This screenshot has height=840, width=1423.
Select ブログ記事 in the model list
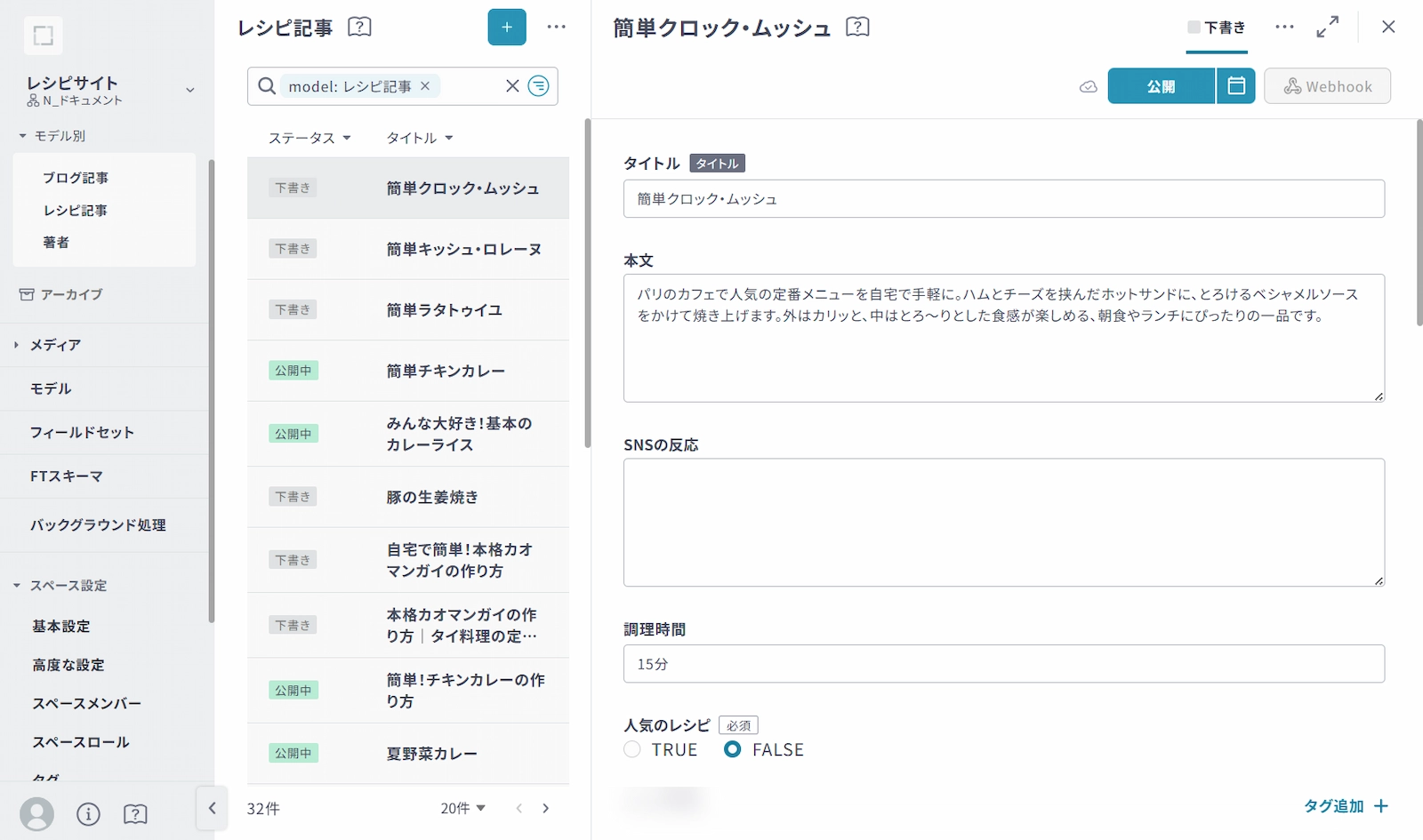point(76,178)
